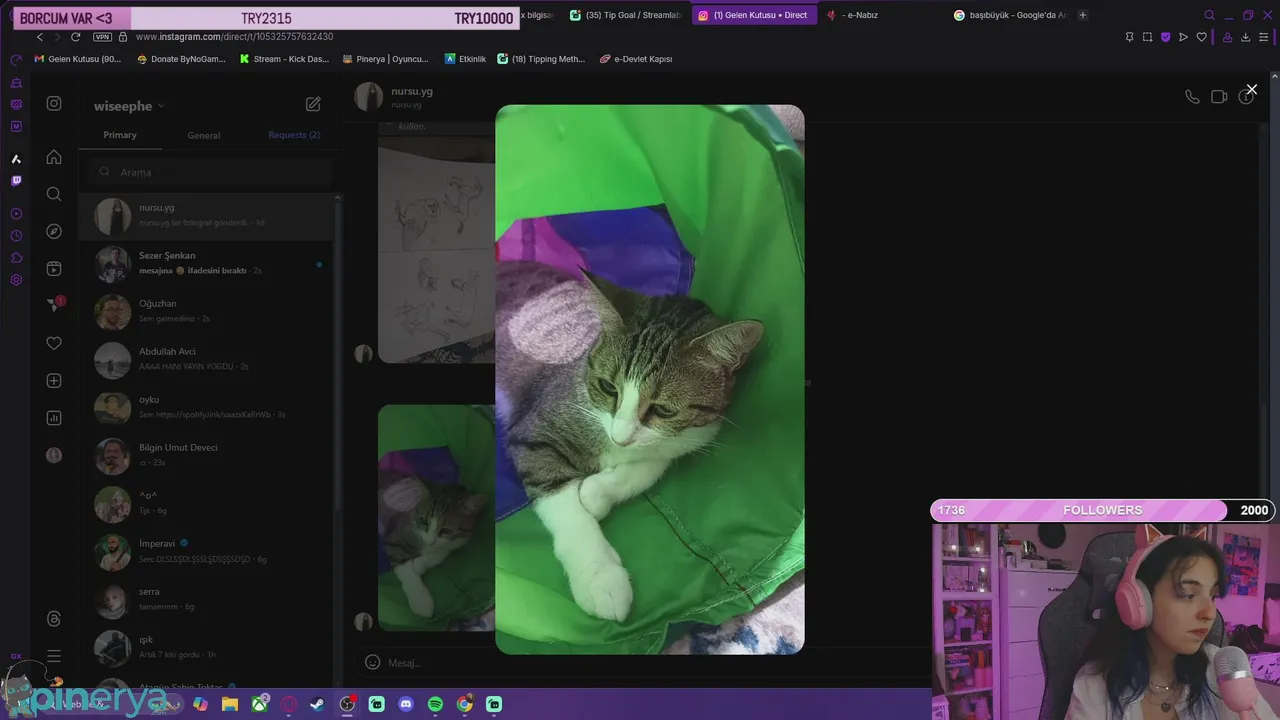
Task: Switch to the Primary inbox tab
Action: pos(120,135)
